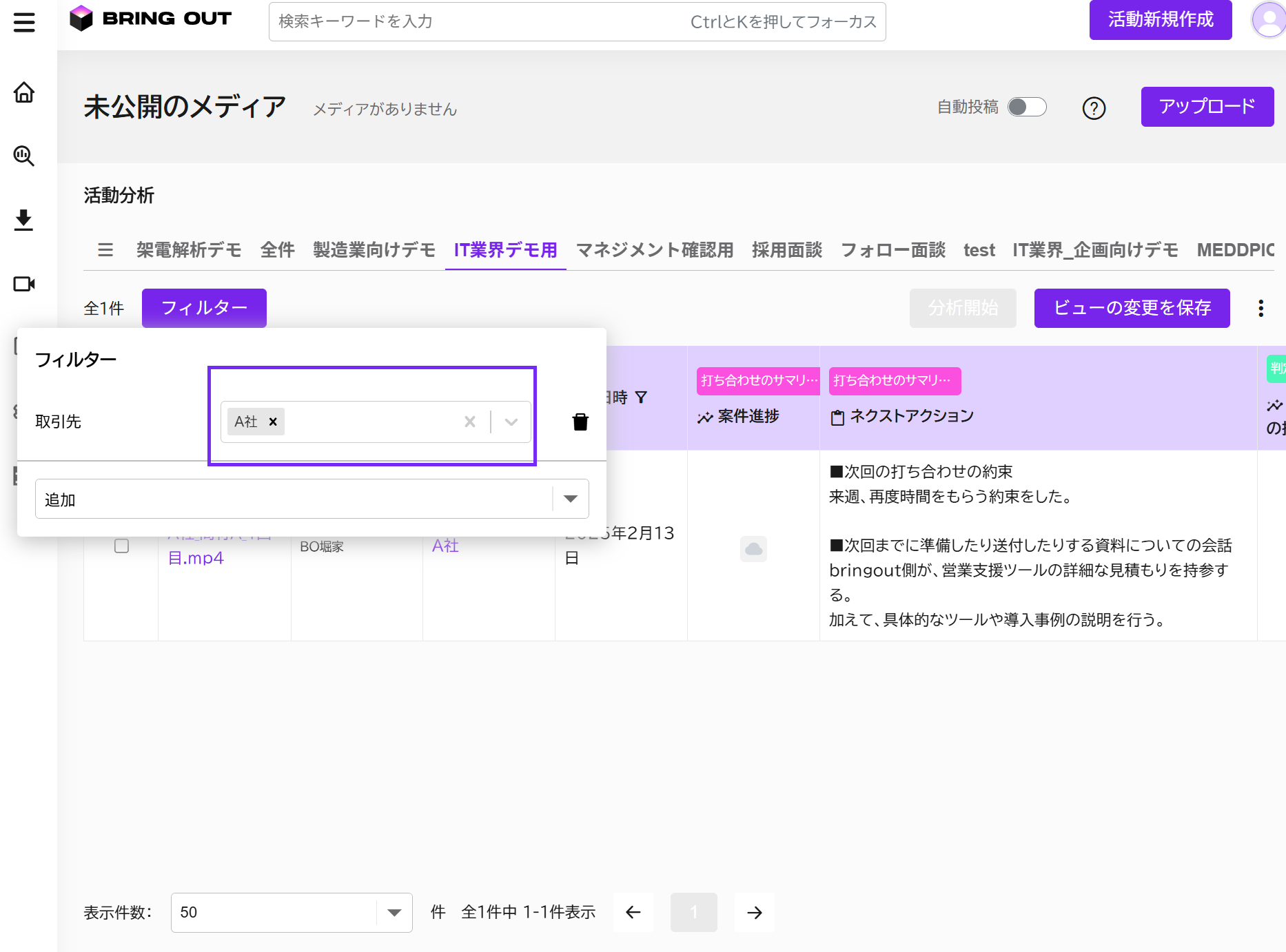The height and width of the screenshot is (952, 1286).
Task: Click the download icon in sidebar
Action: [24, 220]
